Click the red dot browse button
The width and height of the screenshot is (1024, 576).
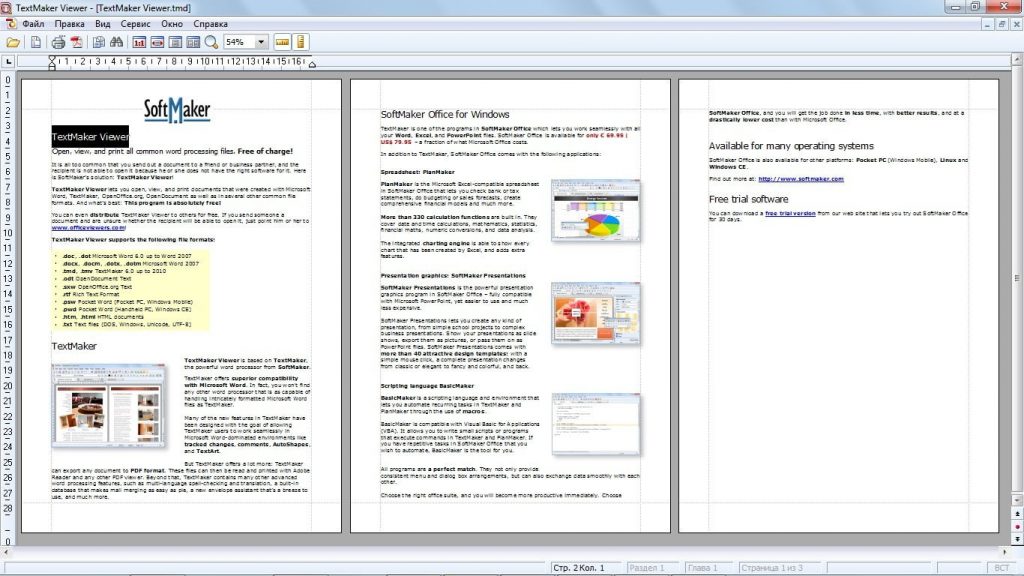click(1017, 526)
